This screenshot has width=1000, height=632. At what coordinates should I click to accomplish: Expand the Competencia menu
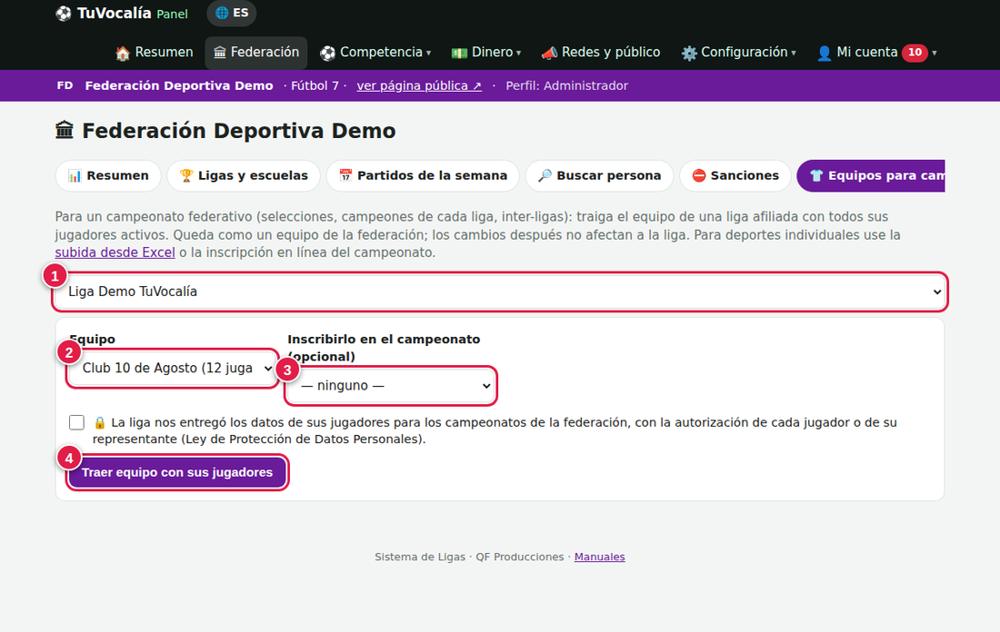[x=376, y=52]
